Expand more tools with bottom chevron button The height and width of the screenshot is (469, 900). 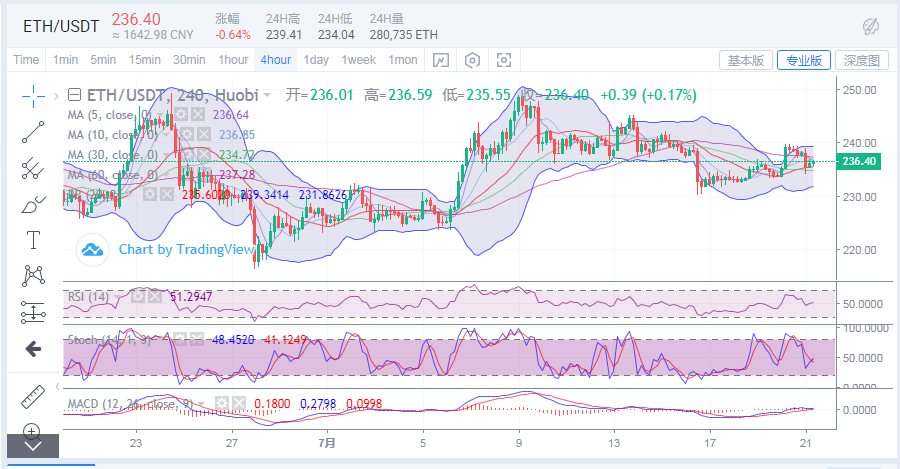(x=33, y=446)
